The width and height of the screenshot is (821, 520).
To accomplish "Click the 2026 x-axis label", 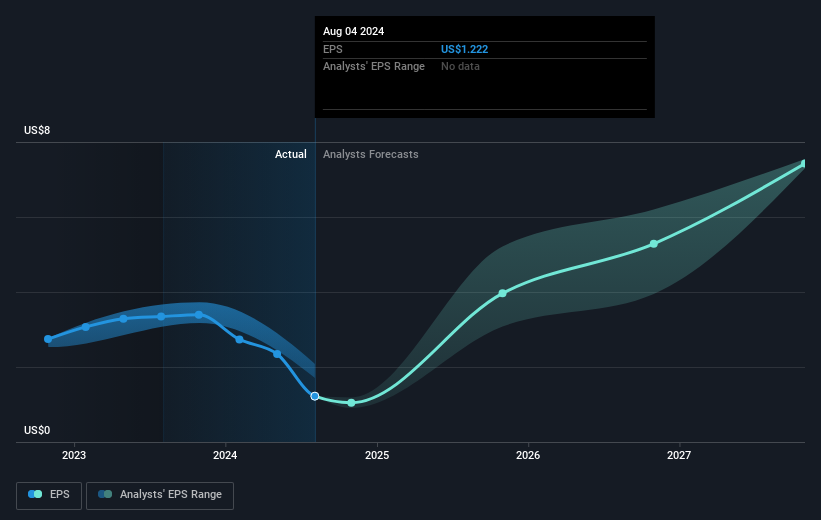I will click(x=528, y=456).
